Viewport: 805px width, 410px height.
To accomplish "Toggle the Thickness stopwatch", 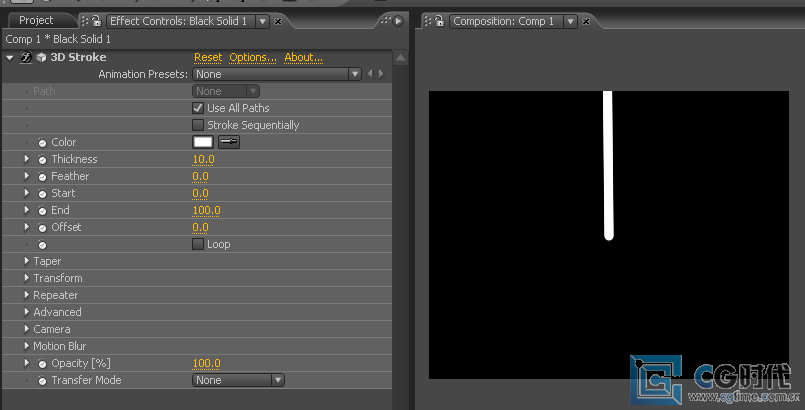I will click(42, 160).
